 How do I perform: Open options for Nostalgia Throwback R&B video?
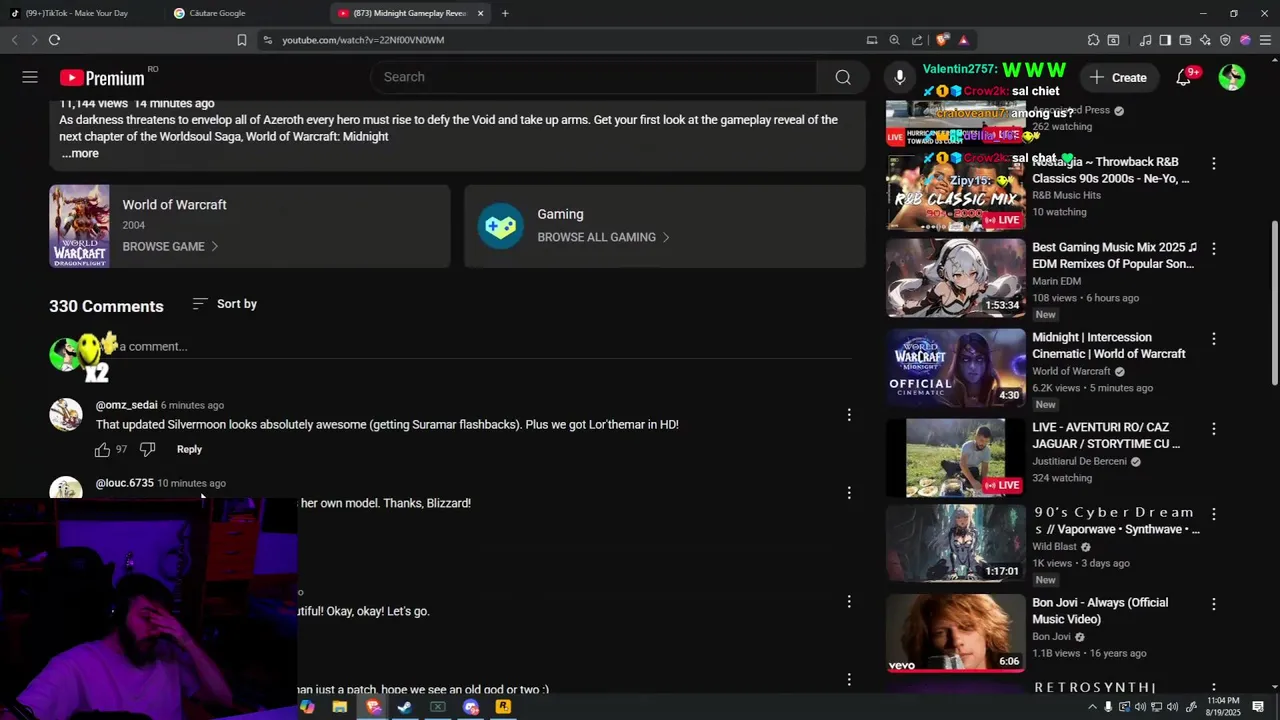[1214, 163]
